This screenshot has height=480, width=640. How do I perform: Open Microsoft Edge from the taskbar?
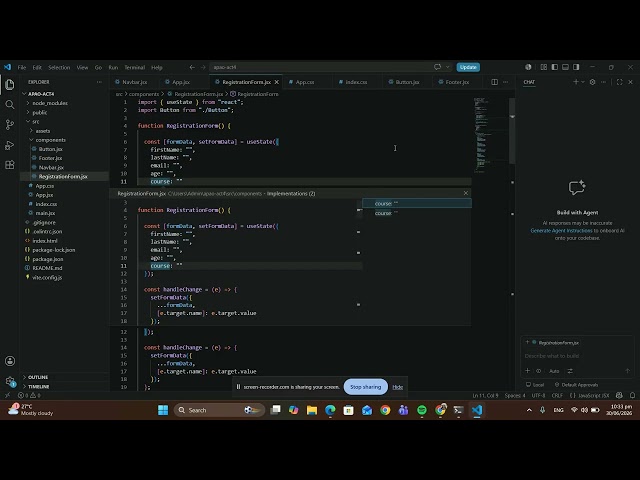tap(330, 410)
